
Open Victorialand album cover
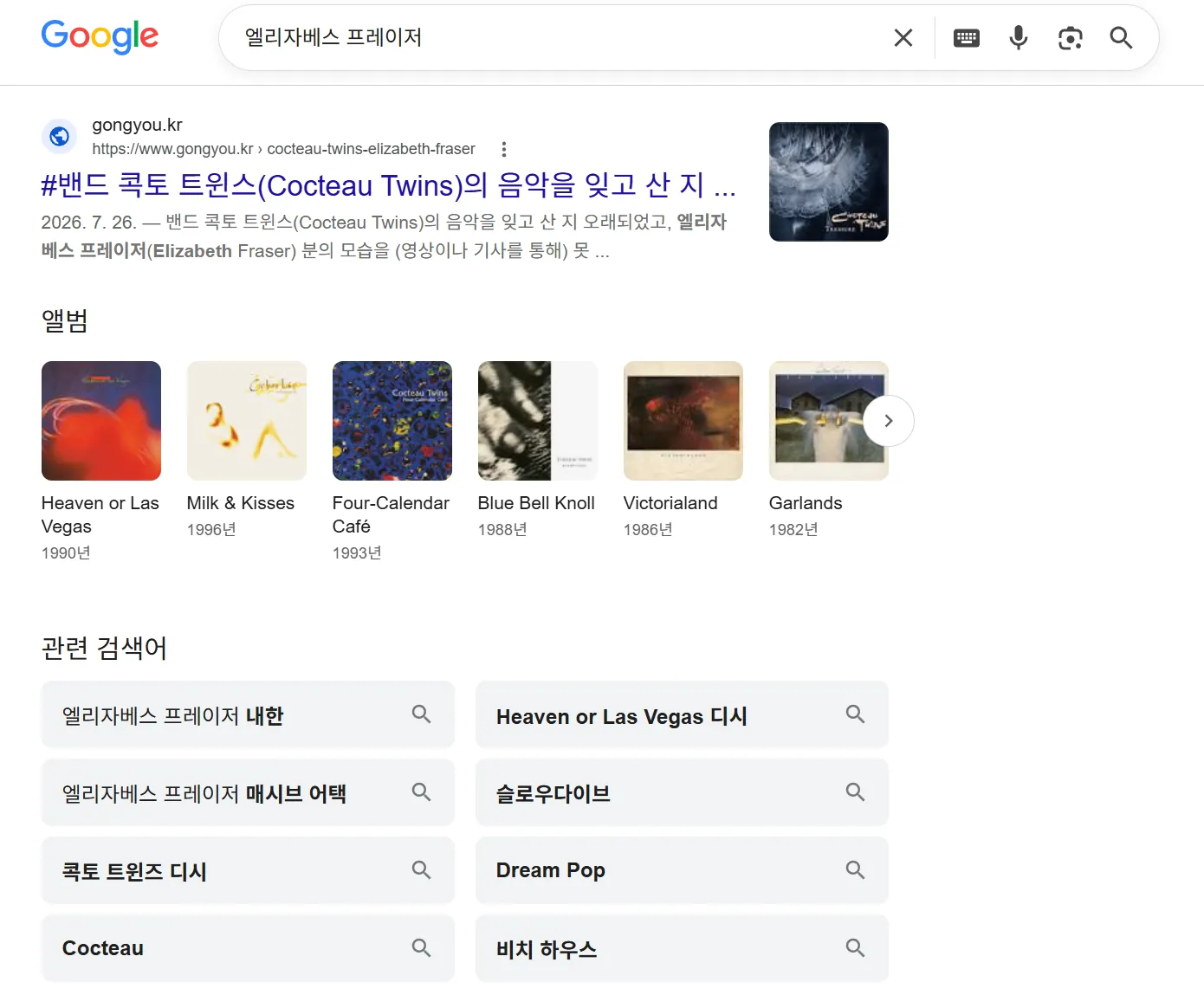click(683, 421)
